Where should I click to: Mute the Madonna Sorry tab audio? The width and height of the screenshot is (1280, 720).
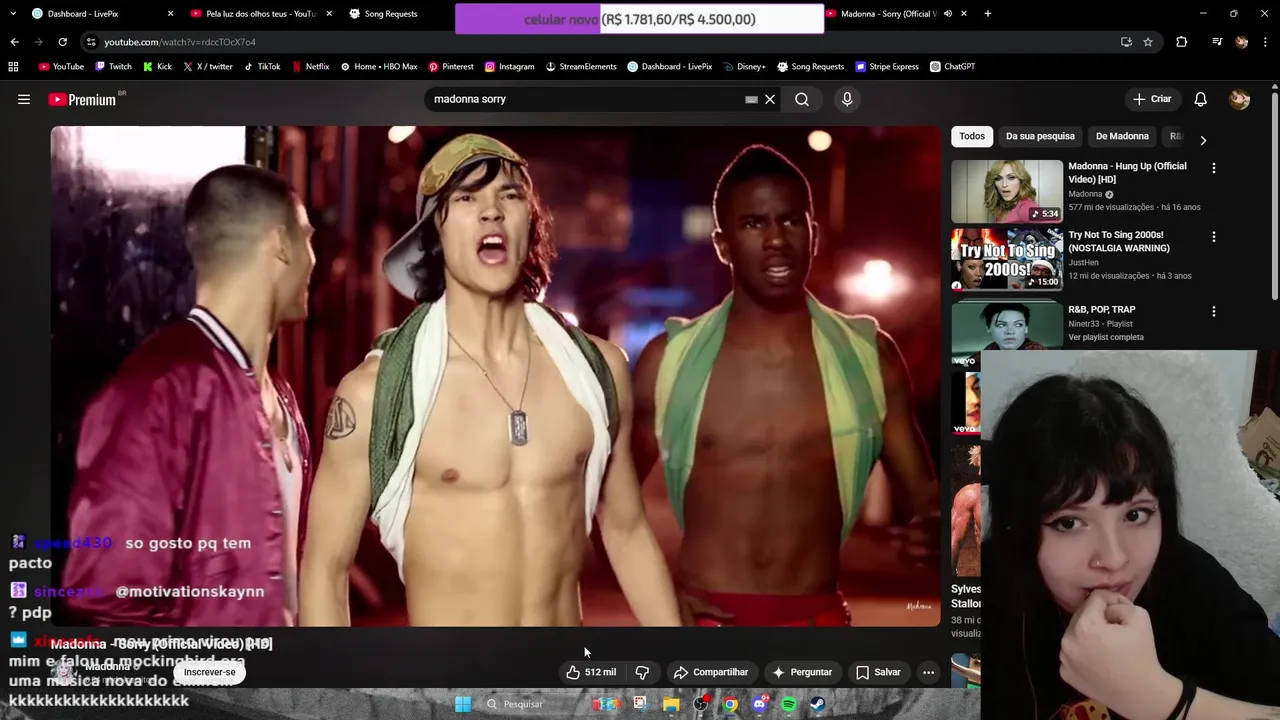coord(948,14)
